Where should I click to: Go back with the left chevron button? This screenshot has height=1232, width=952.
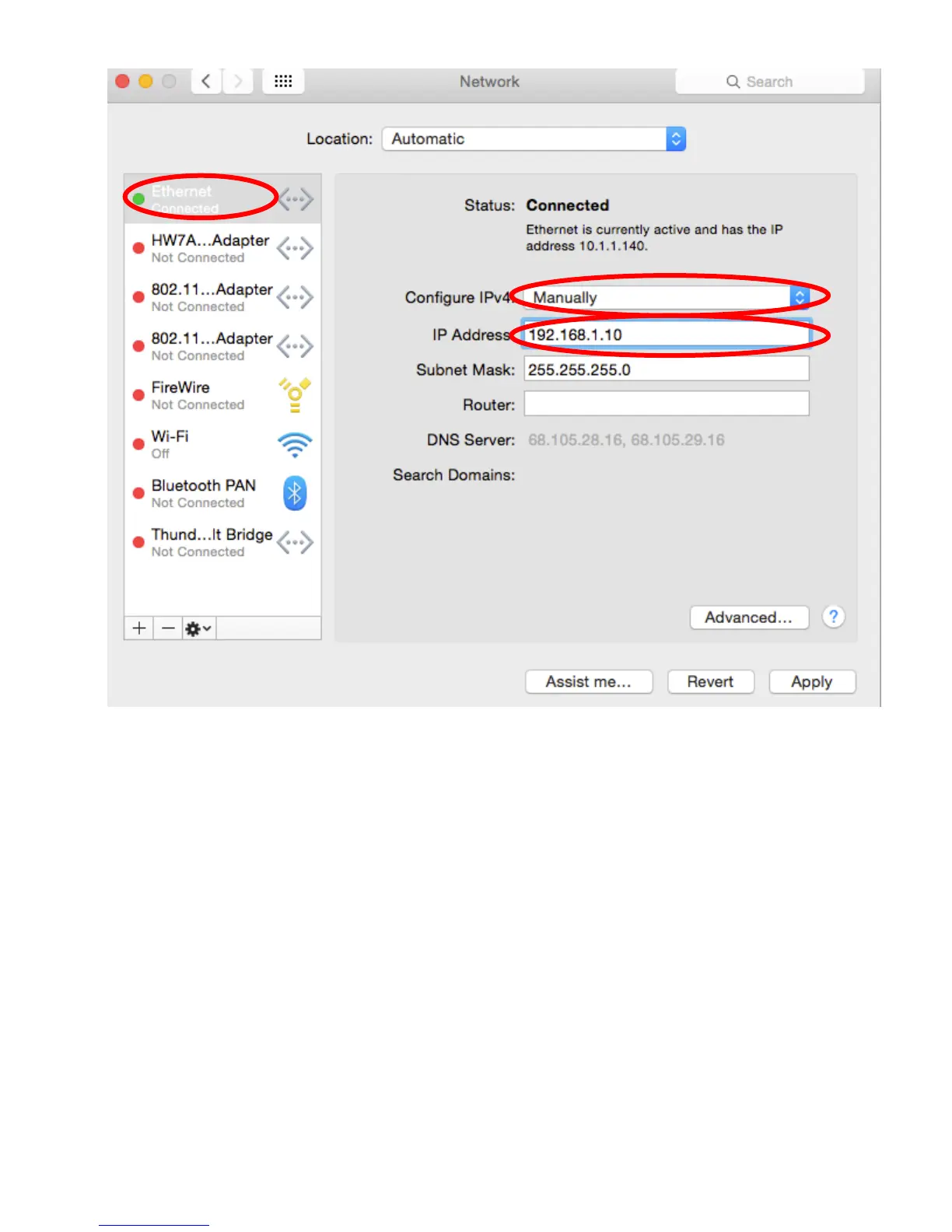coord(206,82)
